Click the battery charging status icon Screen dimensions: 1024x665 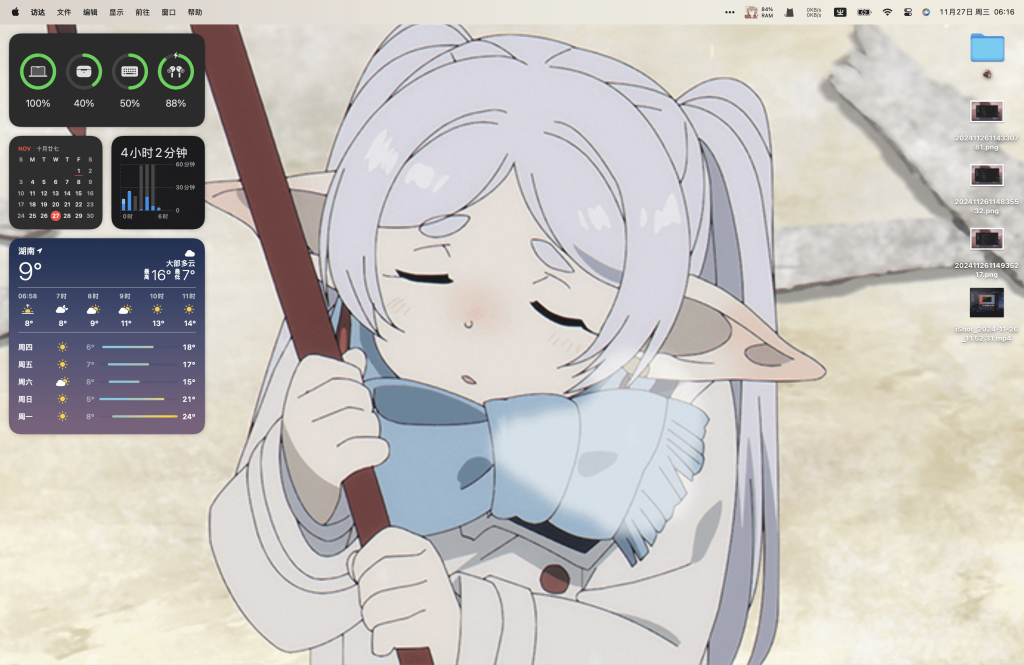pos(862,12)
